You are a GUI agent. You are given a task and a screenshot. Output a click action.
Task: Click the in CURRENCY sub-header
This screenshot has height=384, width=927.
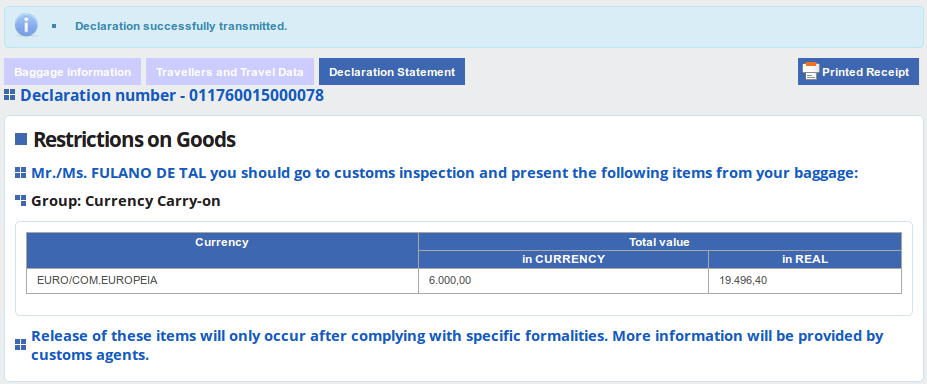coord(563,259)
